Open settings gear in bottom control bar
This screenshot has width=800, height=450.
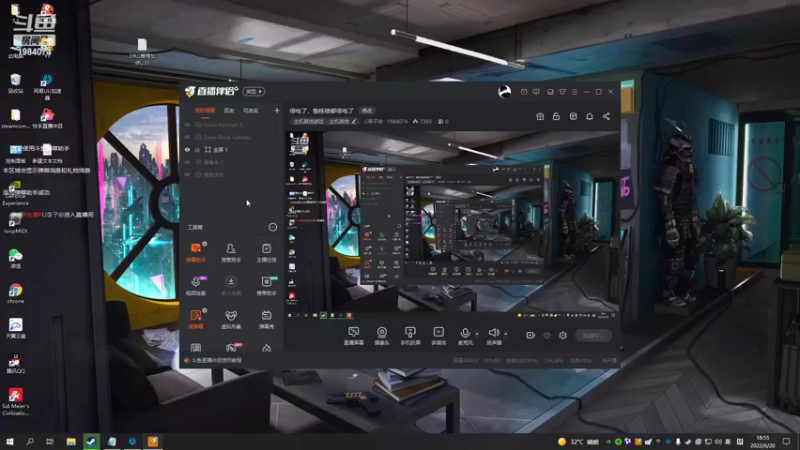(563, 335)
